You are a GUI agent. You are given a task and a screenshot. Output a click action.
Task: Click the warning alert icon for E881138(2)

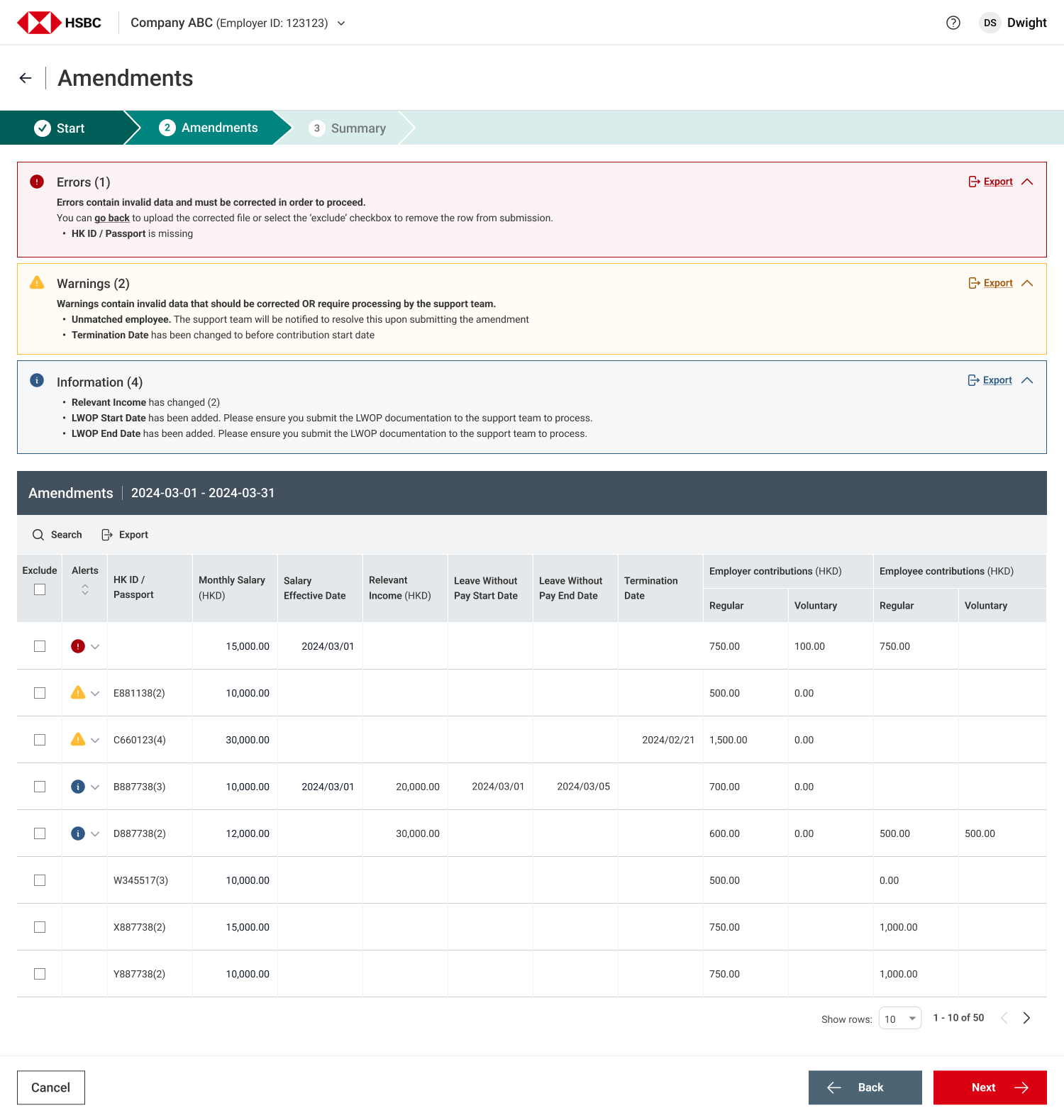click(x=78, y=692)
